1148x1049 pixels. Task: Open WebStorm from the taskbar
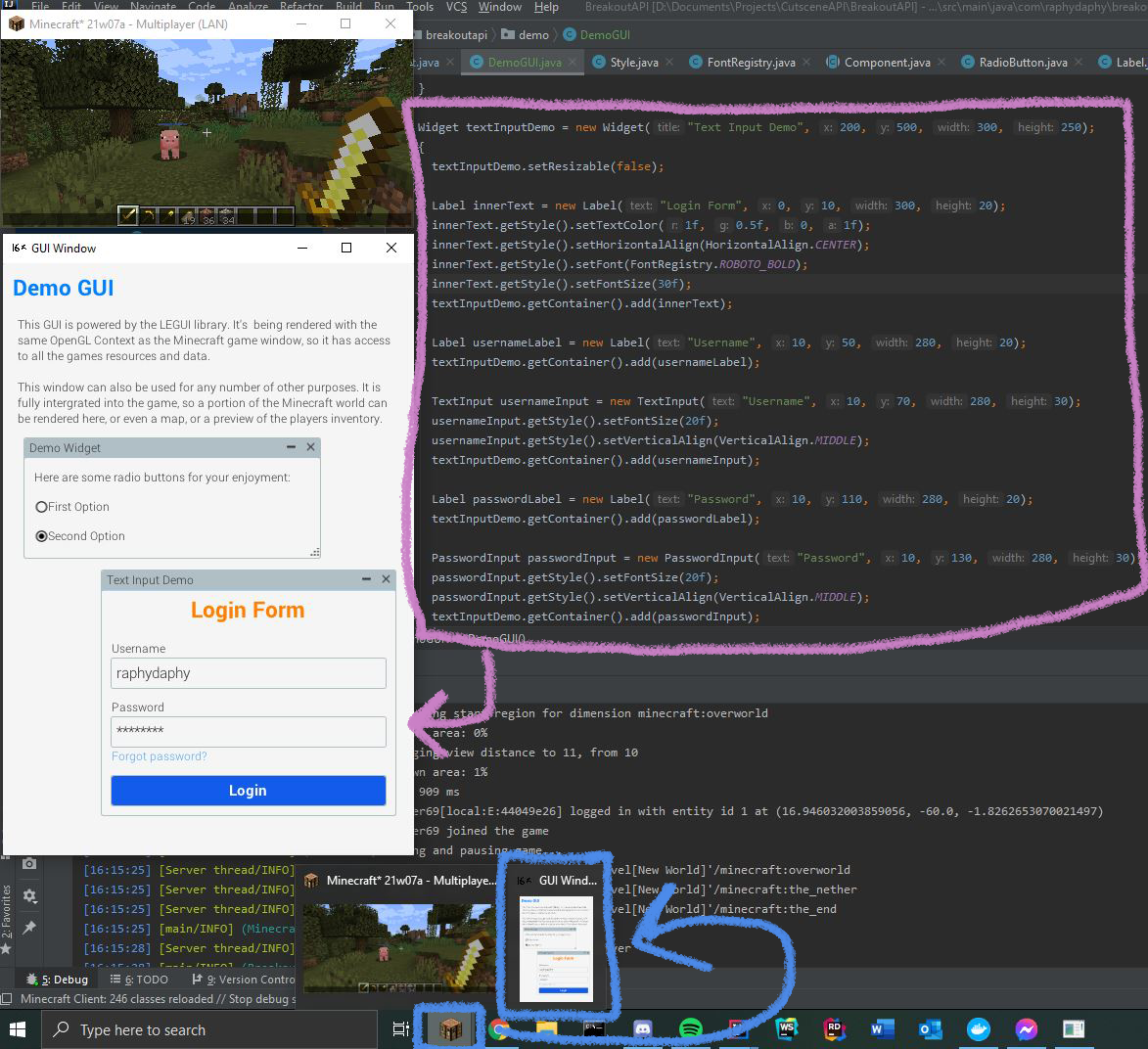(786, 1029)
